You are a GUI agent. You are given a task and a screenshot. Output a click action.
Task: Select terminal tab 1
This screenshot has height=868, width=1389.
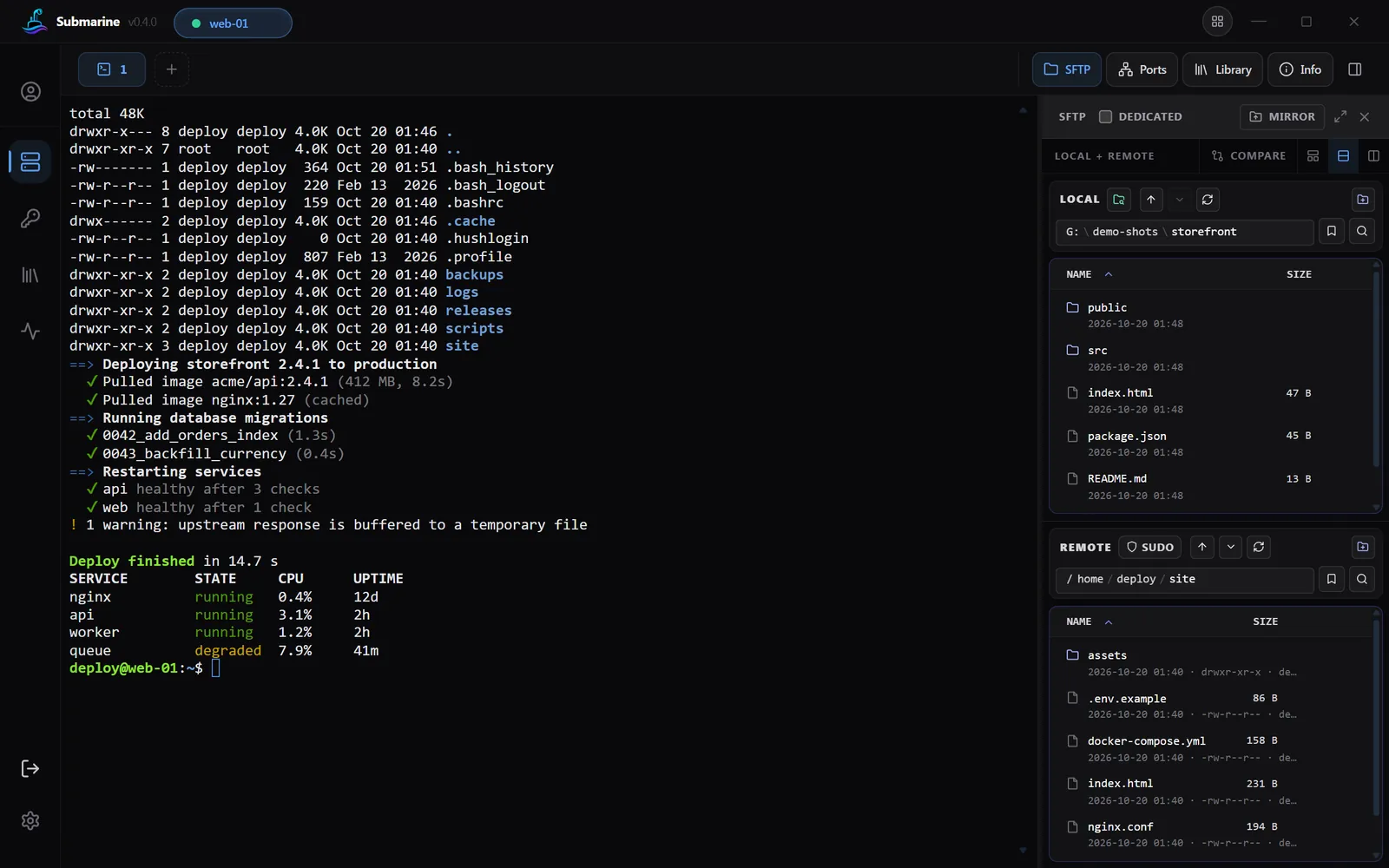tap(112, 69)
